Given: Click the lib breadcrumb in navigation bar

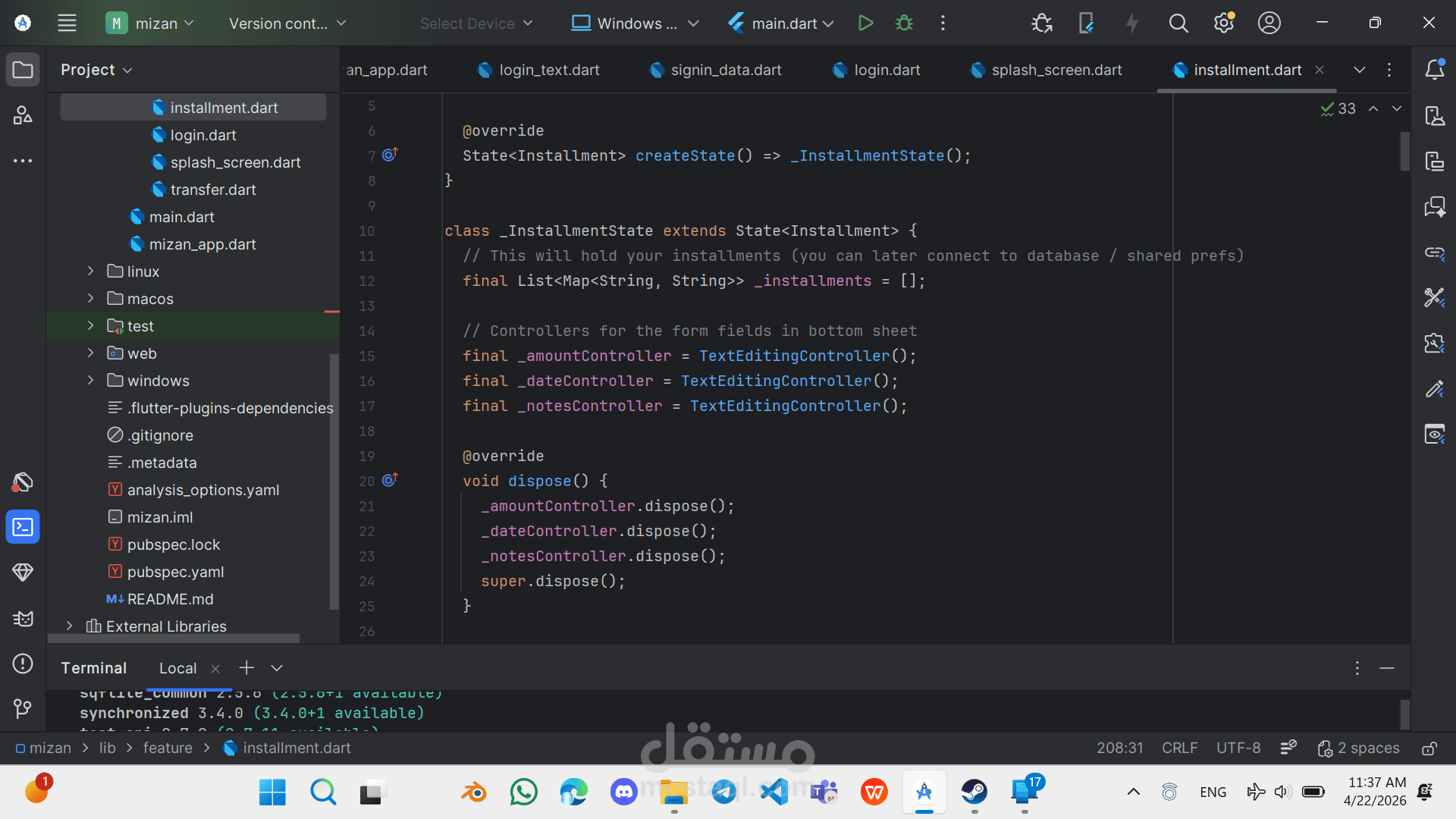Looking at the screenshot, I should pos(108,748).
